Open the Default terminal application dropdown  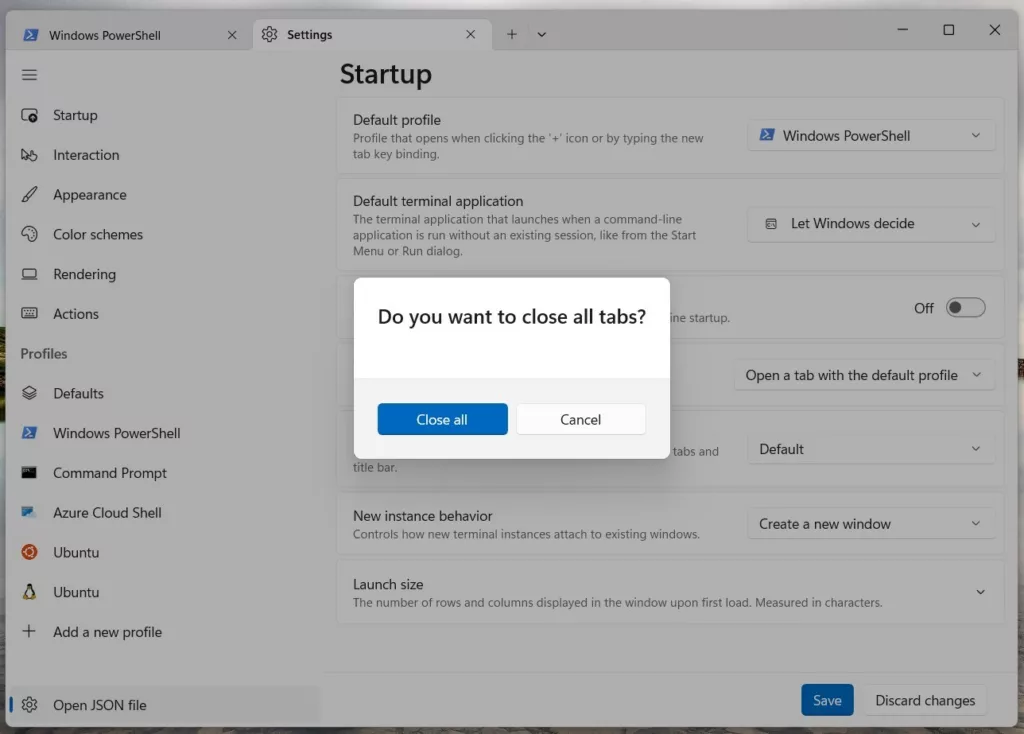pos(871,224)
